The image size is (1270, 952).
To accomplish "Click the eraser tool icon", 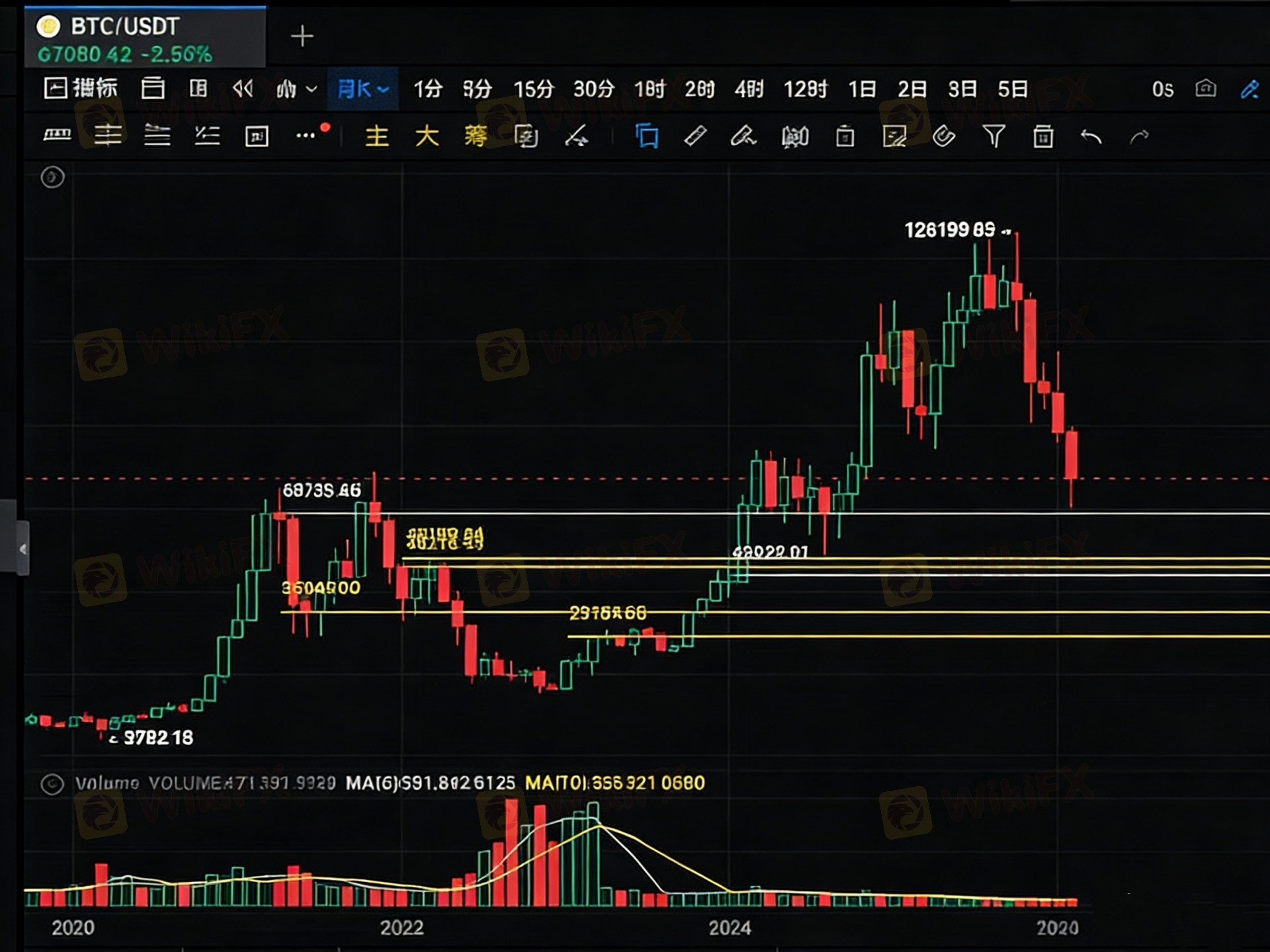I will pyautogui.click(x=695, y=137).
